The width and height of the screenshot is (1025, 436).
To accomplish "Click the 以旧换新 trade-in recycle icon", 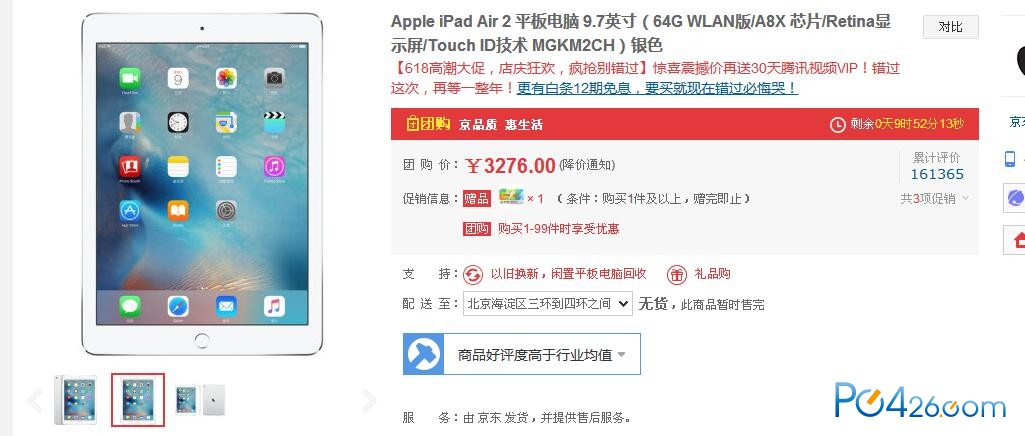I will click(x=473, y=274).
